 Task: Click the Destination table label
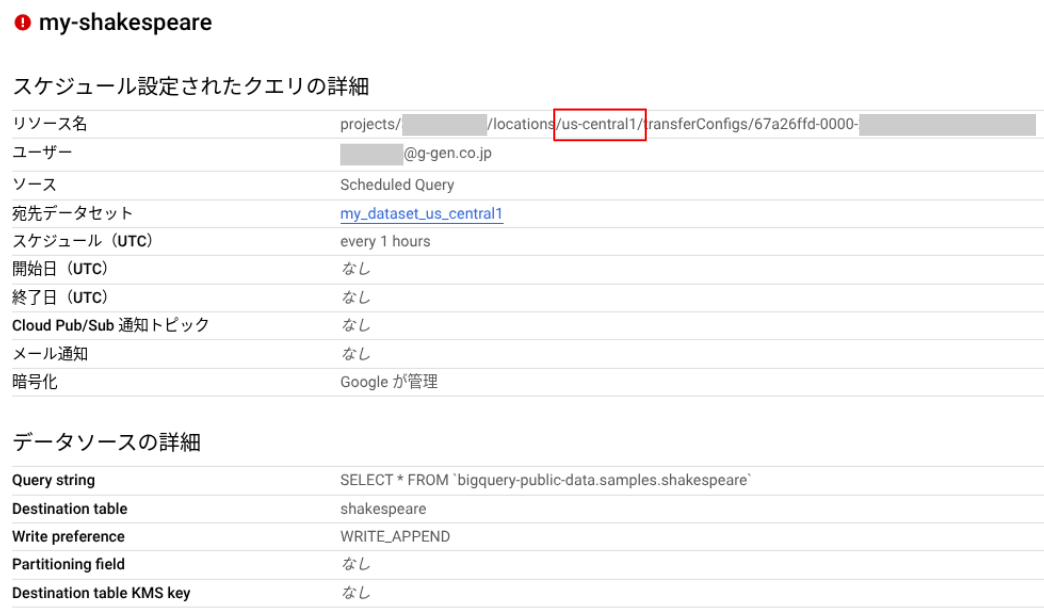coord(69,509)
